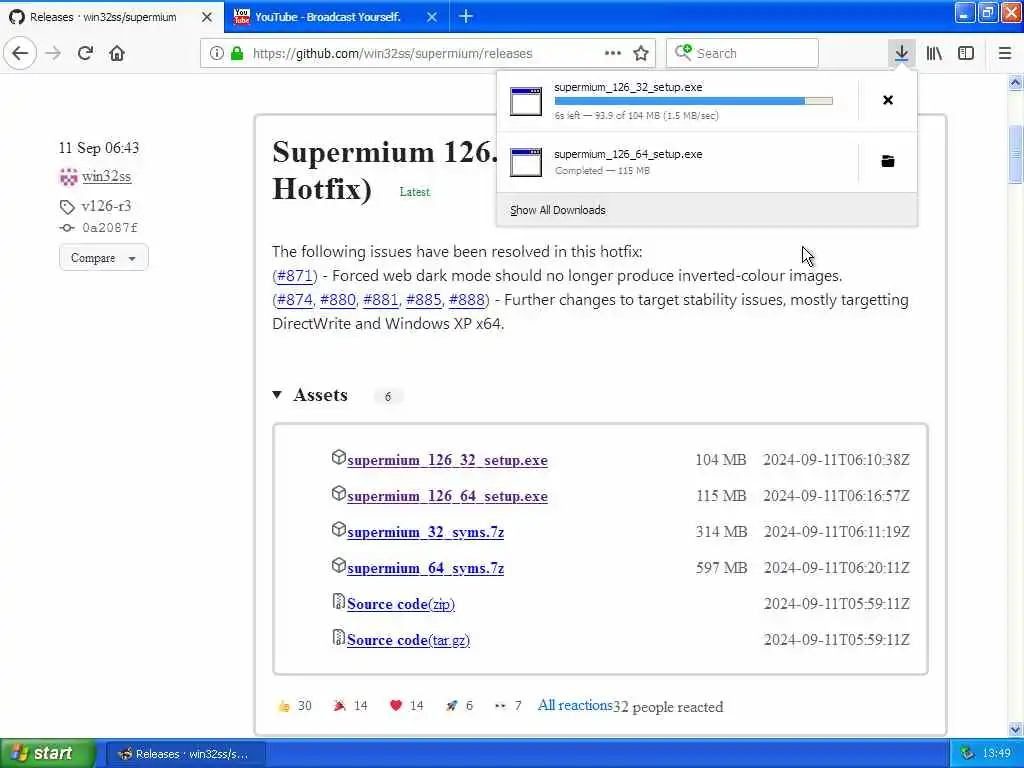Toggle the downloads panel arrow icon
The height and width of the screenshot is (768, 1024).
click(901, 53)
